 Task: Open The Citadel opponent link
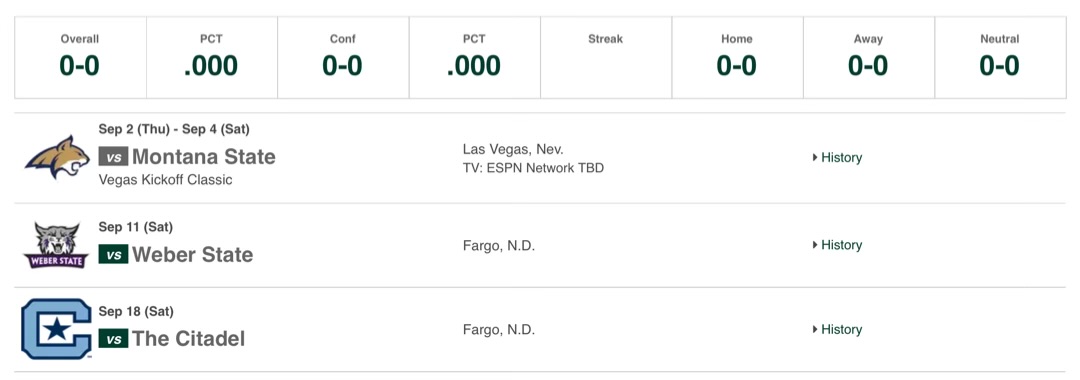click(189, 339)
